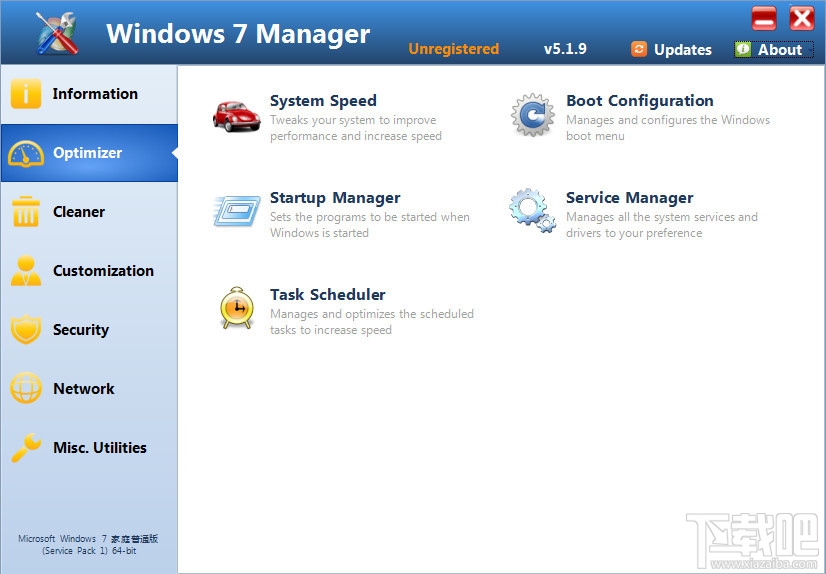Minimize the window with red minus button
The height and width of the screenshot is (574, 826).
coord(764,19)
